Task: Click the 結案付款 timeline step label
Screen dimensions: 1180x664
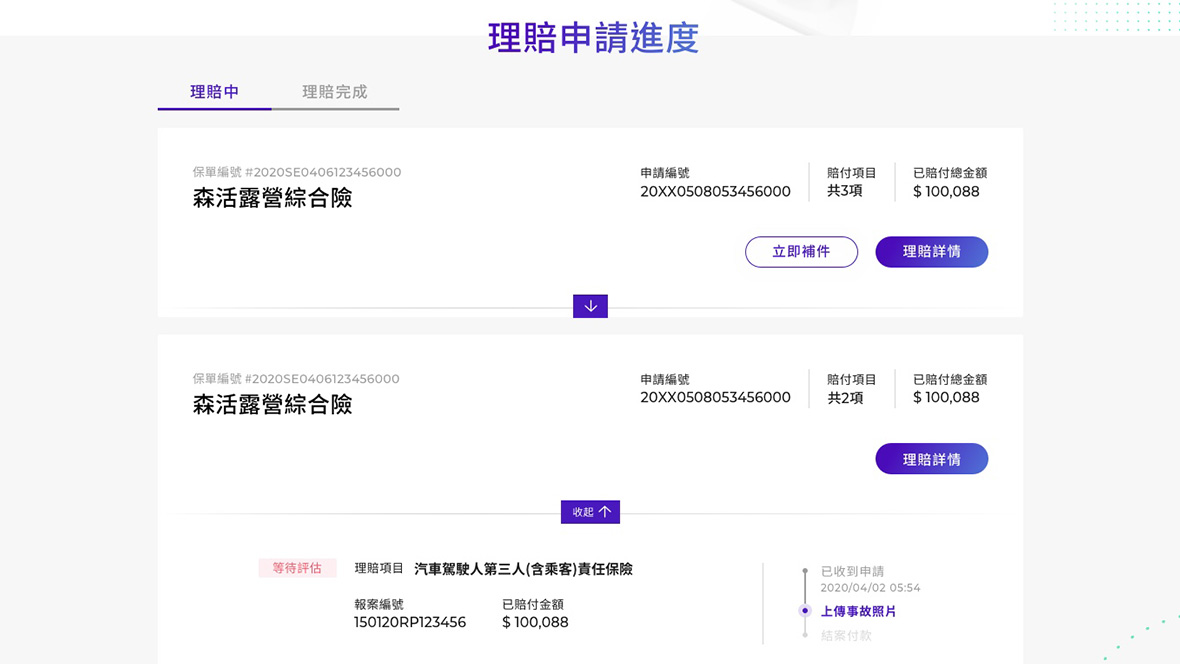Action: click(846, 635)
